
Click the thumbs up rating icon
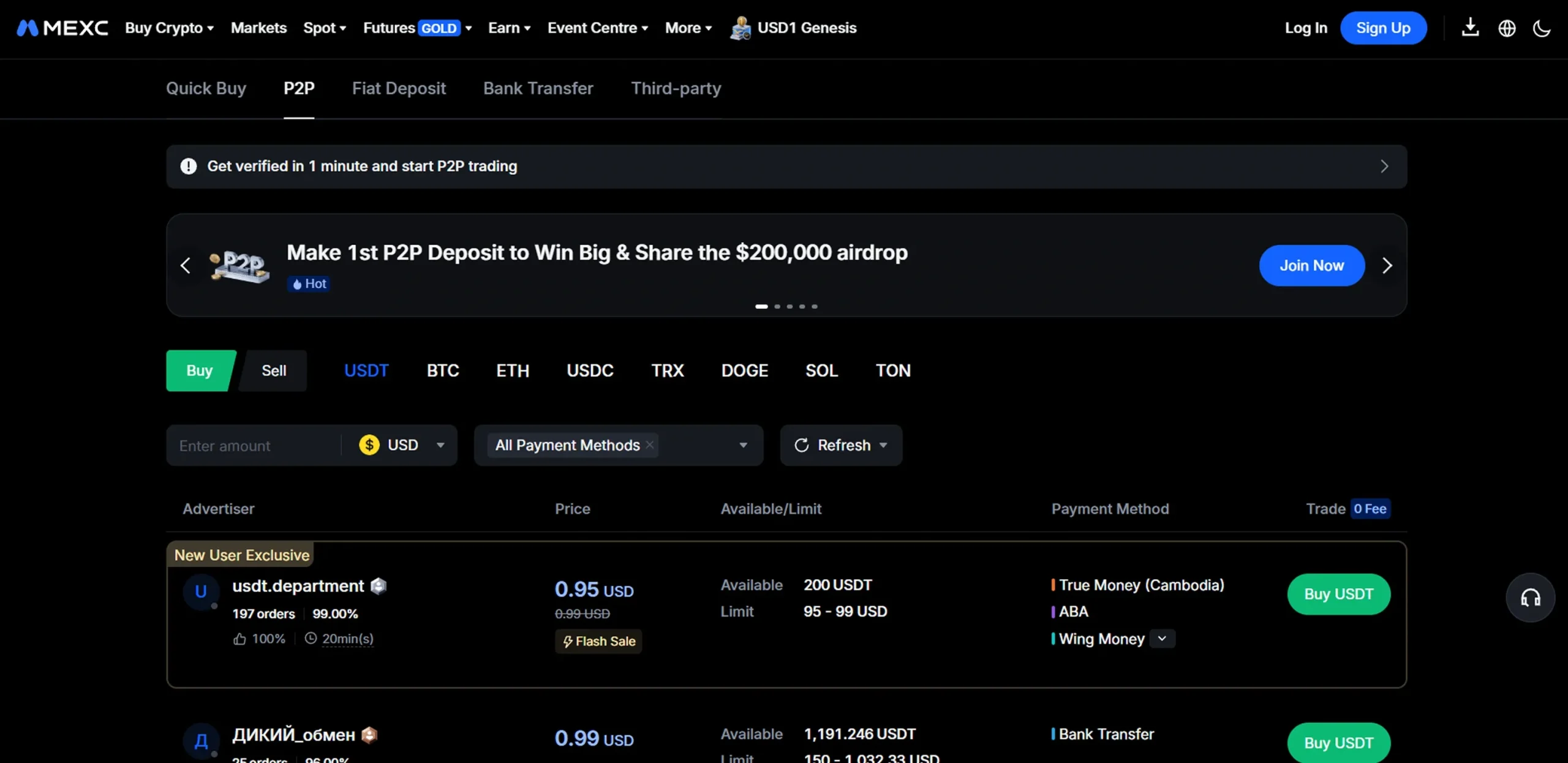[x=239, y=639]
